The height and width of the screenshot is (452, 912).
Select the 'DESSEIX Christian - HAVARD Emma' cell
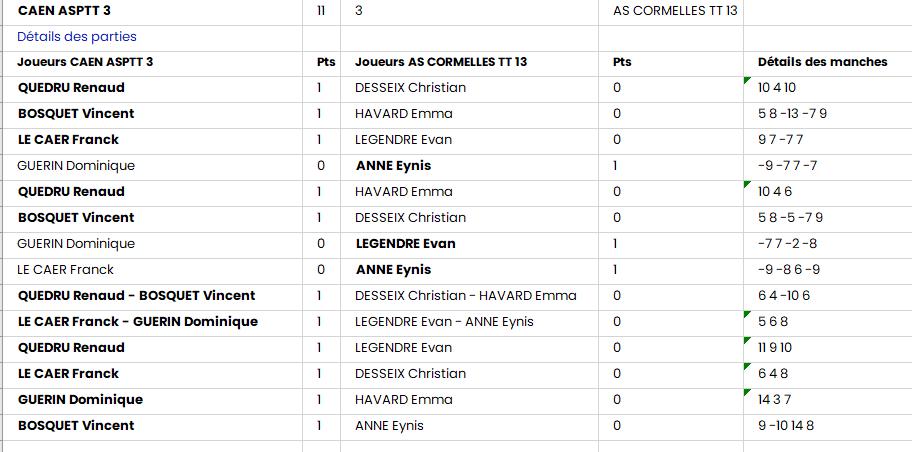coord(465,296)
